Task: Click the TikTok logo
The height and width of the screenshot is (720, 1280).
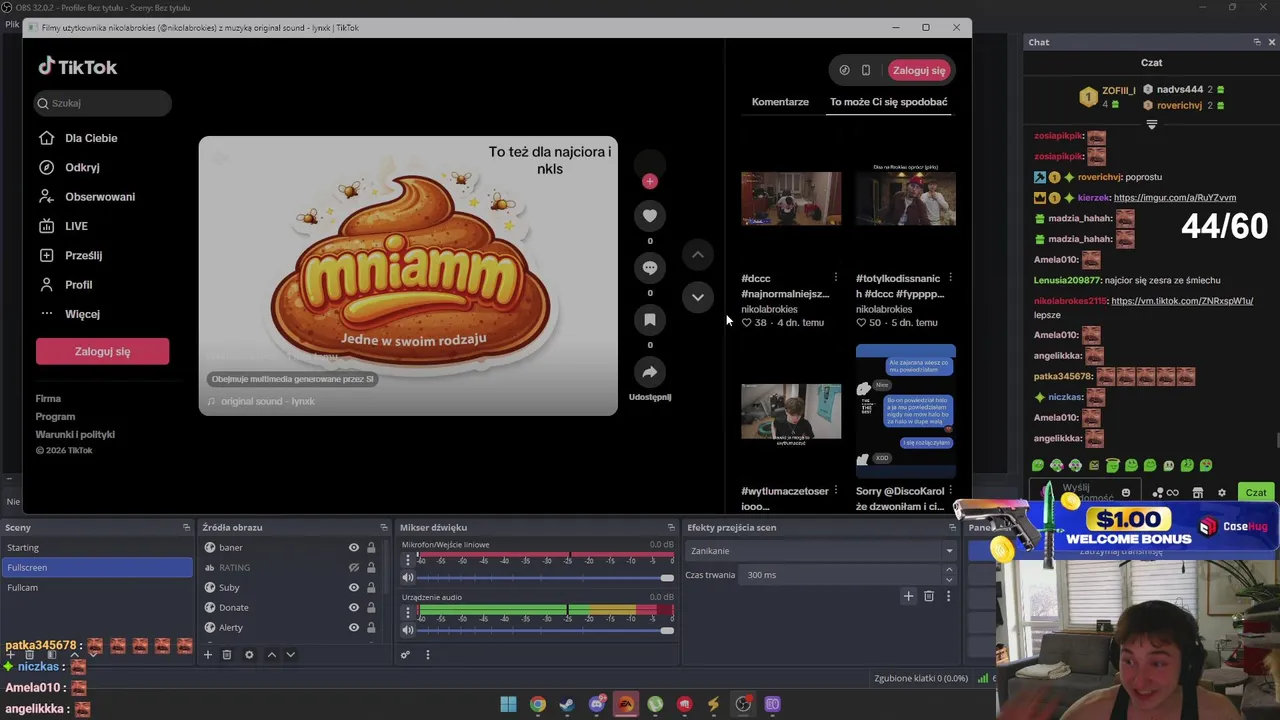Action: [x=78, y=67]
